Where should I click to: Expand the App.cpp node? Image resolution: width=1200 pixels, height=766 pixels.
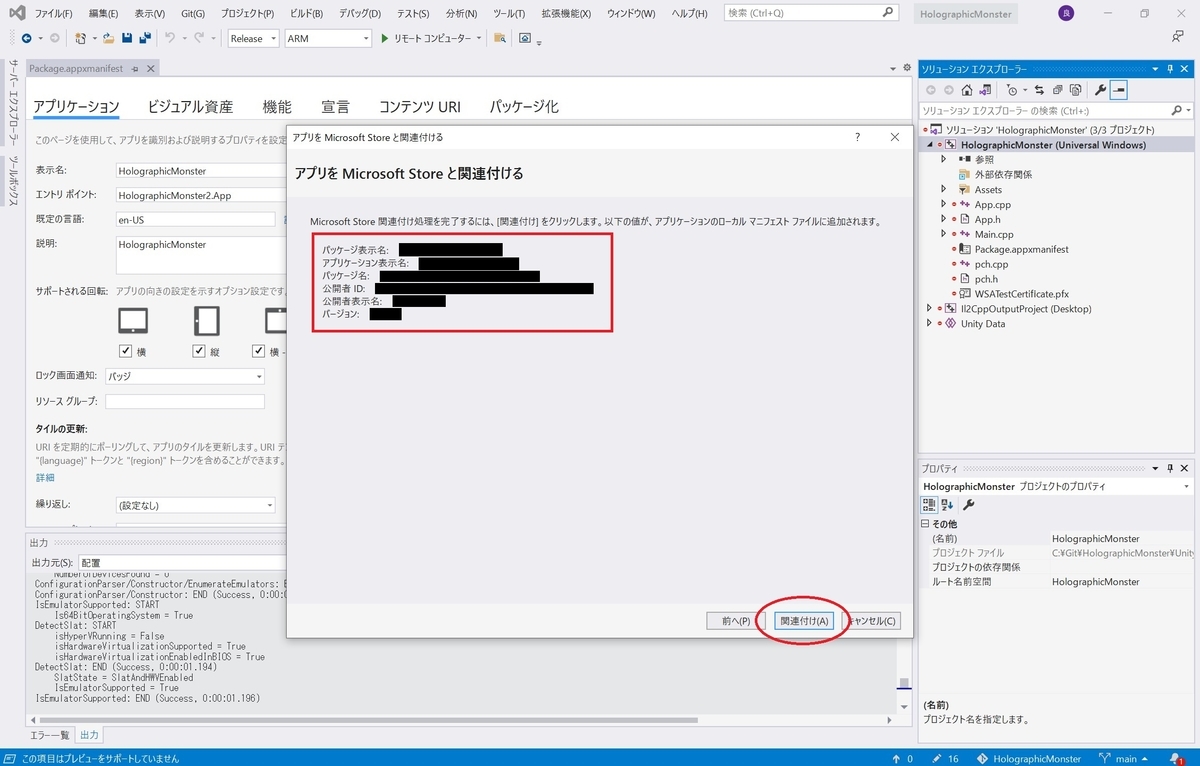pyautogui.click(x=943, y=204)
